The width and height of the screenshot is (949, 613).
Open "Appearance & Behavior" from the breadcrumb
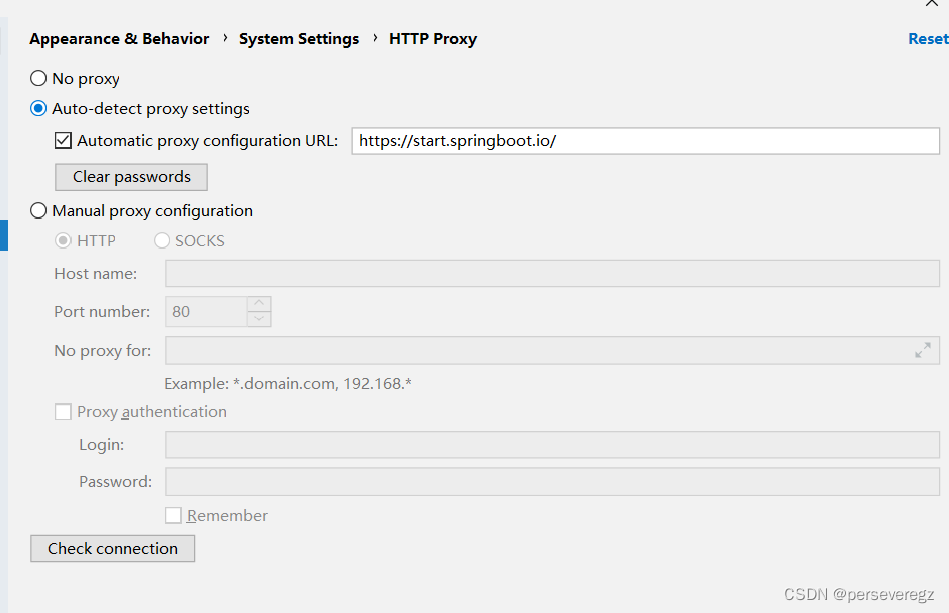[119, 38]
